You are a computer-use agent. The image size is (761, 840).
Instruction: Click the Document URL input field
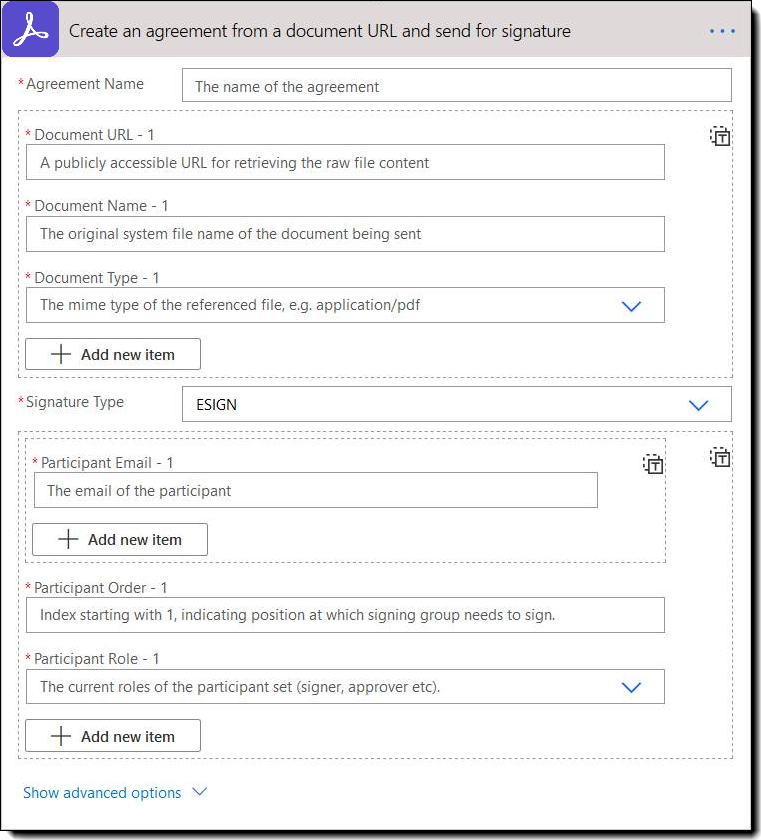point(345,162)
